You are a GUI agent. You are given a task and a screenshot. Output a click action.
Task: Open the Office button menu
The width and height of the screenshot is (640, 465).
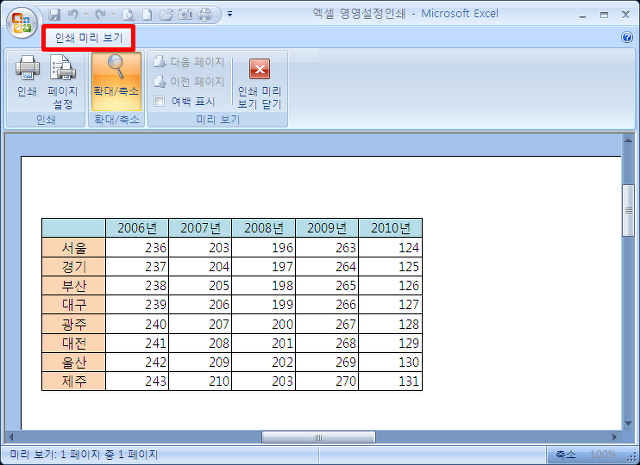click(22, 22)
